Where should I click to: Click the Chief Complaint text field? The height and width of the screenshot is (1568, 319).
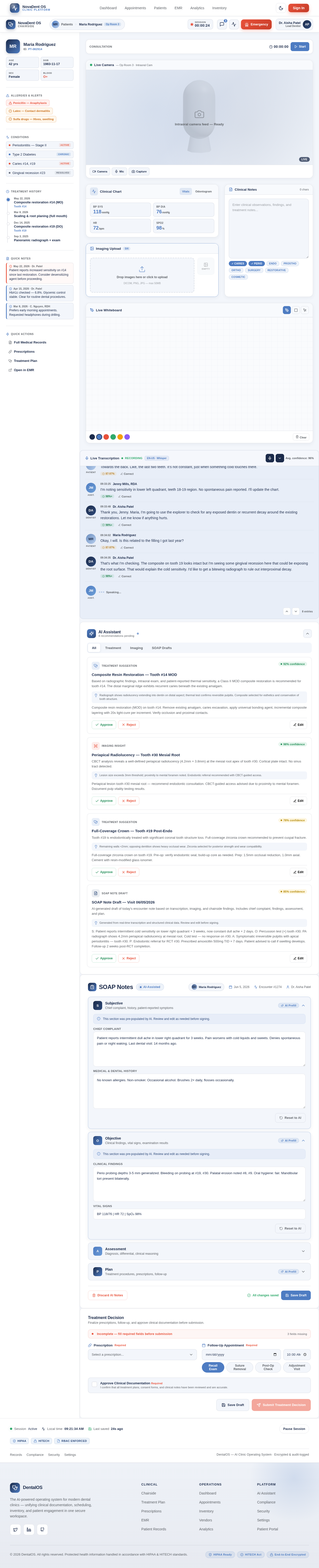(199, 1049)
